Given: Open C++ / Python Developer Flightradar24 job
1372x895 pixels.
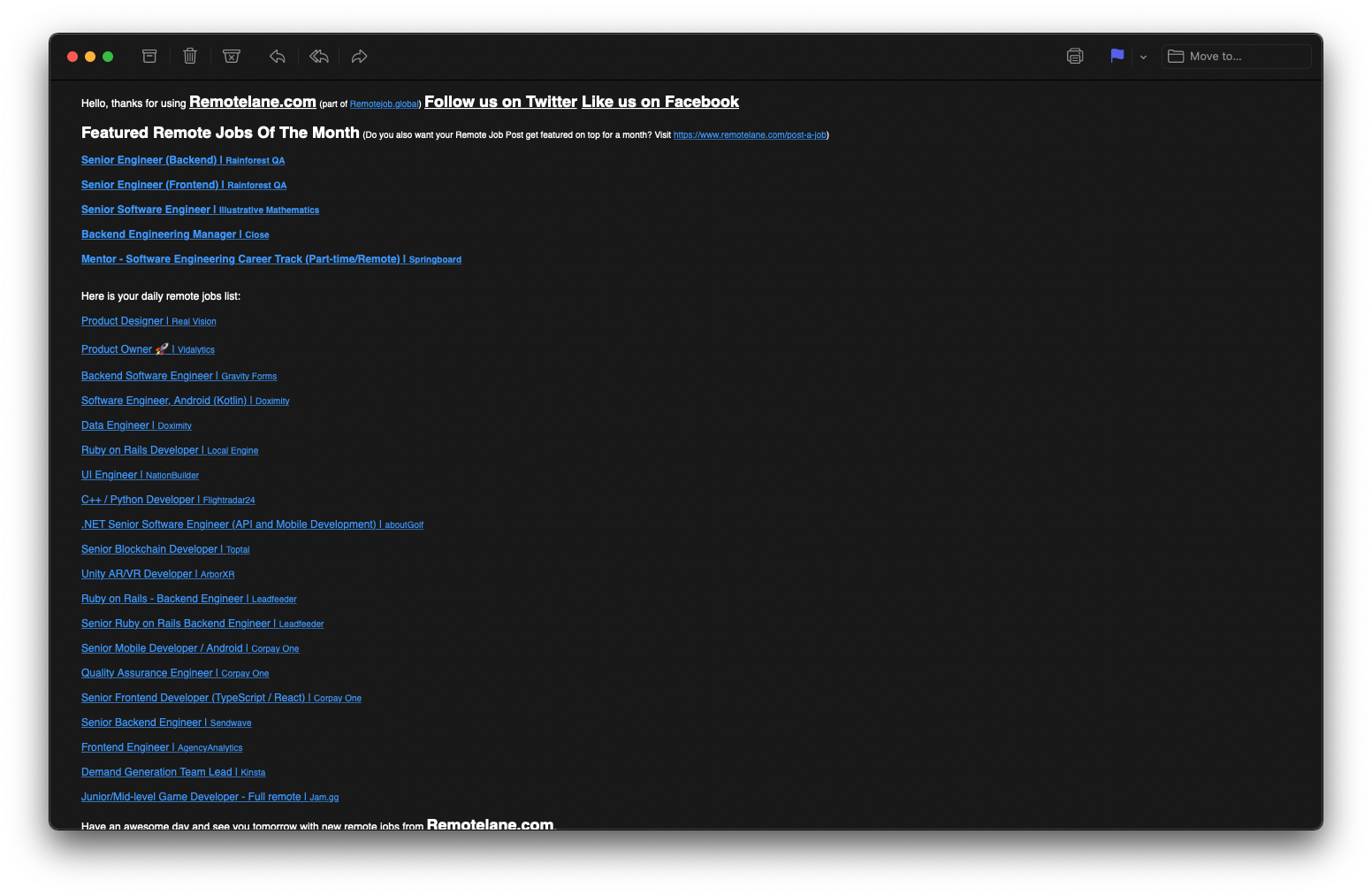Looking at the screenshot, I should click(x=168, y=500).
